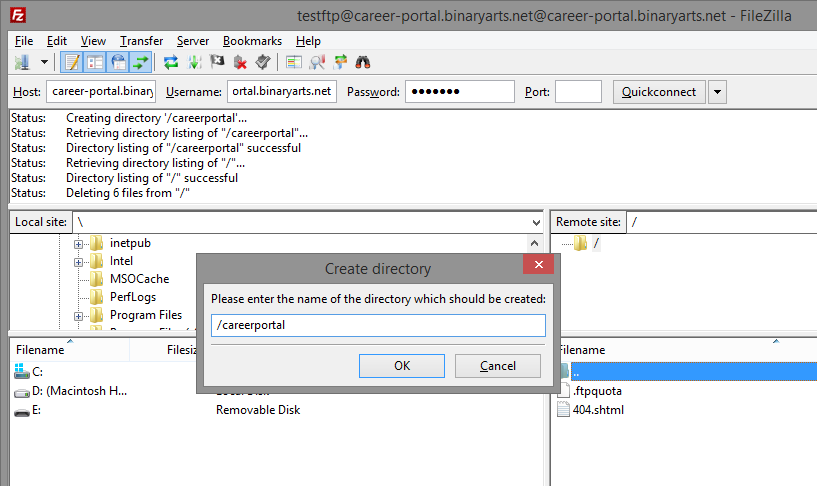Open the Quickconnect history dropdown arrow

click(717, 92)
